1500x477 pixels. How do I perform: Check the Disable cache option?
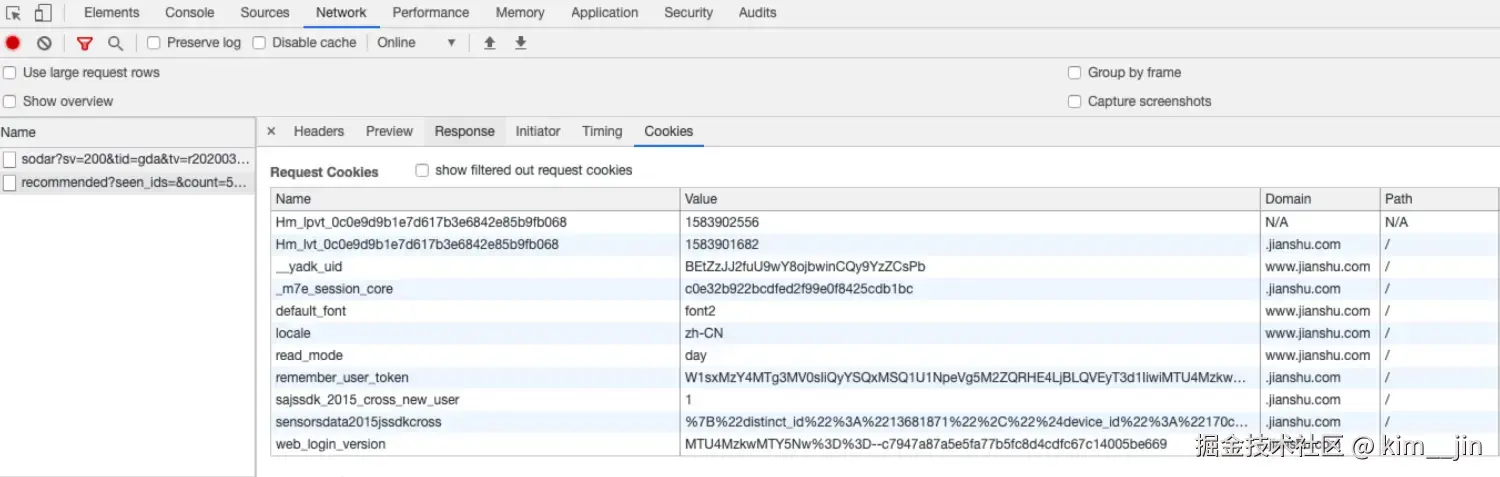pyautogui.click(x=259, y=43)
